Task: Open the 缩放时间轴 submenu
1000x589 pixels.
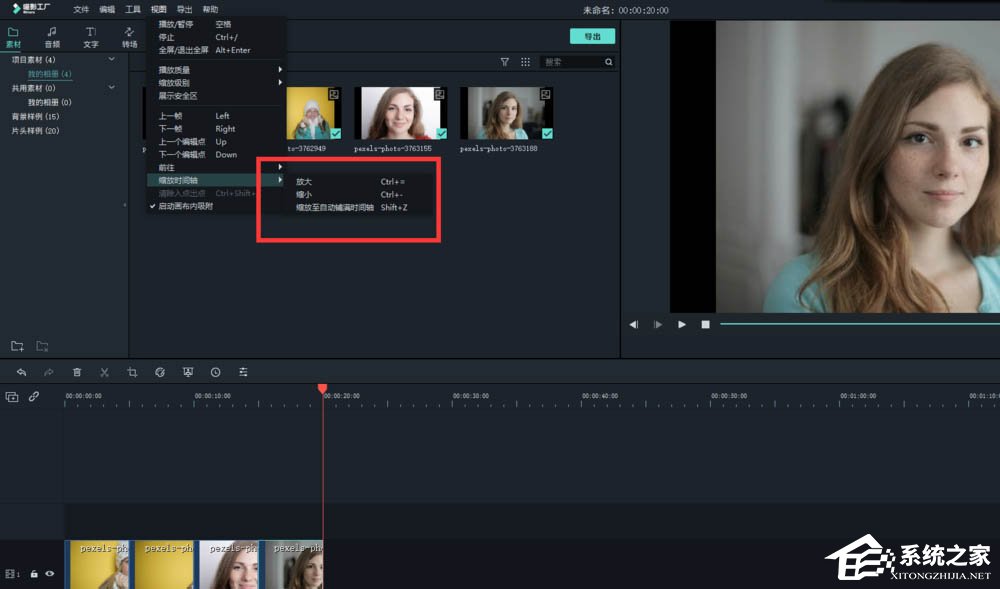Action: pyautogui.click(x=216, y=180)
